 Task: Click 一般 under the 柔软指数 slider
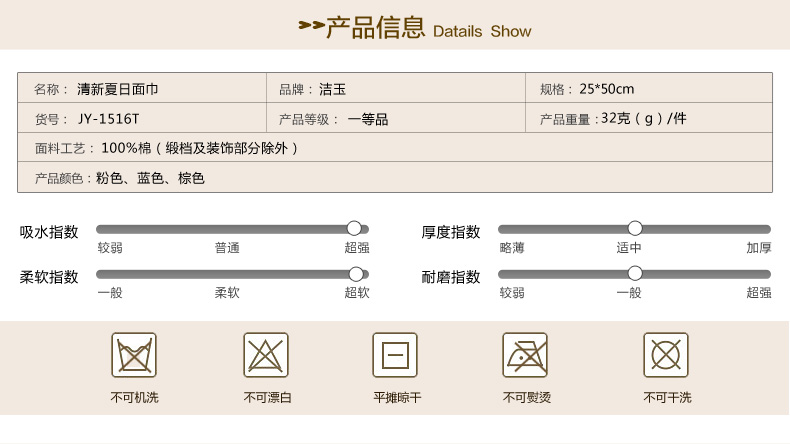click(110, 293)
